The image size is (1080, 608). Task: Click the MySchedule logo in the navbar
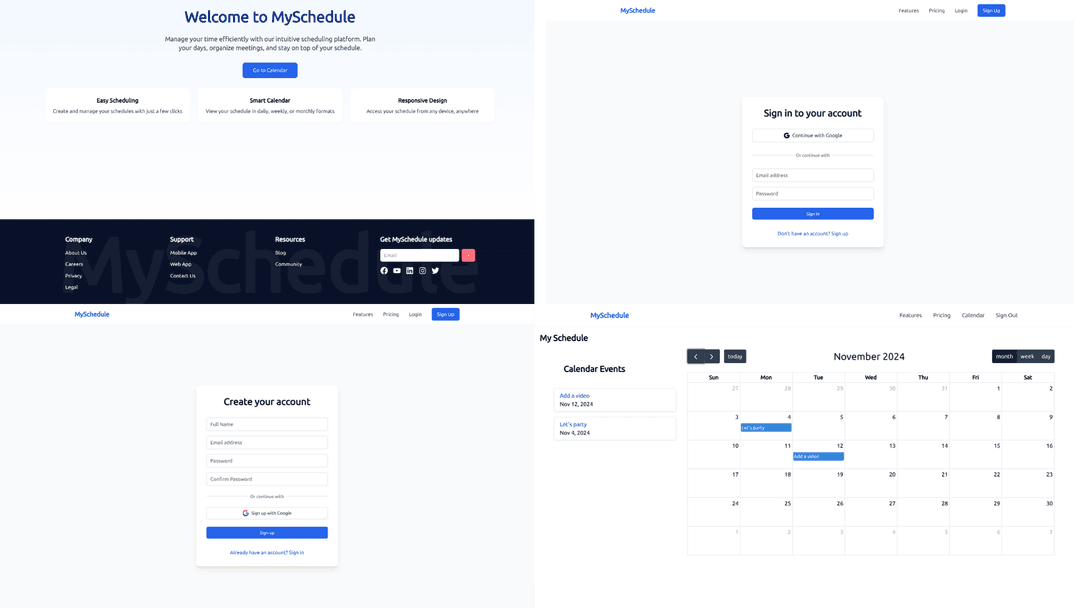(638, 10)
